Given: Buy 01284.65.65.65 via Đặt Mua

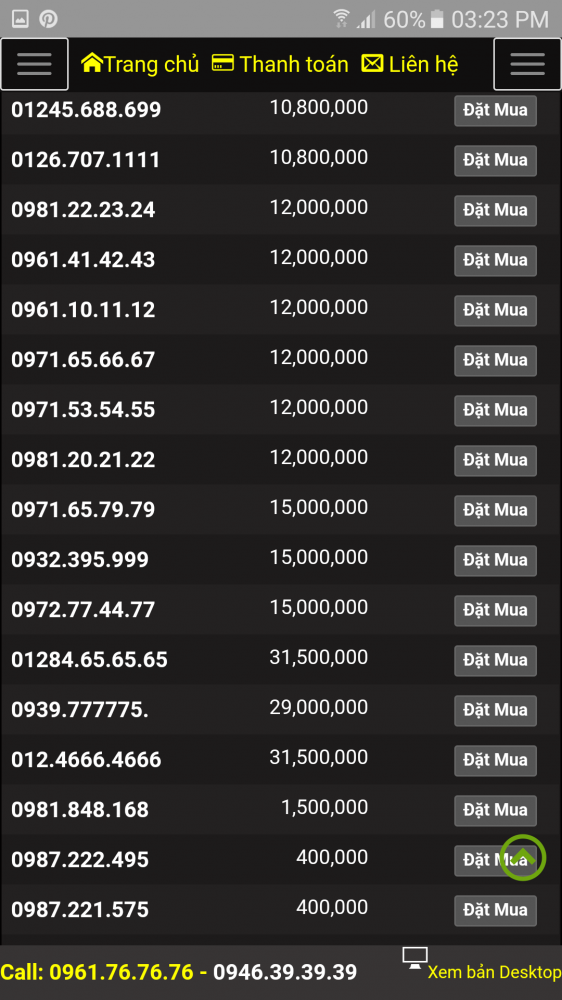Looking at the screenshot, I should pos(495,660).
